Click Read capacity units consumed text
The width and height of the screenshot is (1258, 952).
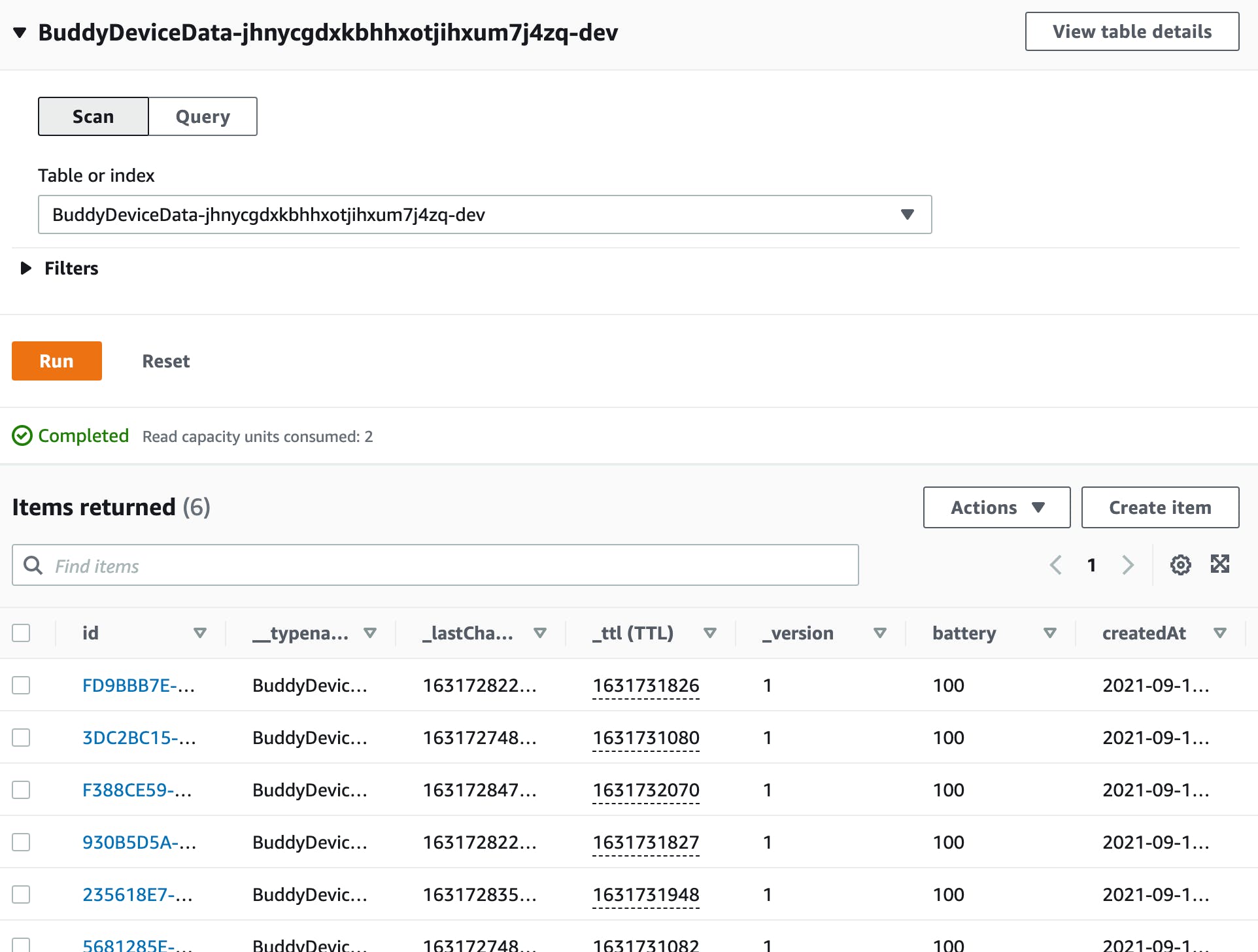(258, 437)
